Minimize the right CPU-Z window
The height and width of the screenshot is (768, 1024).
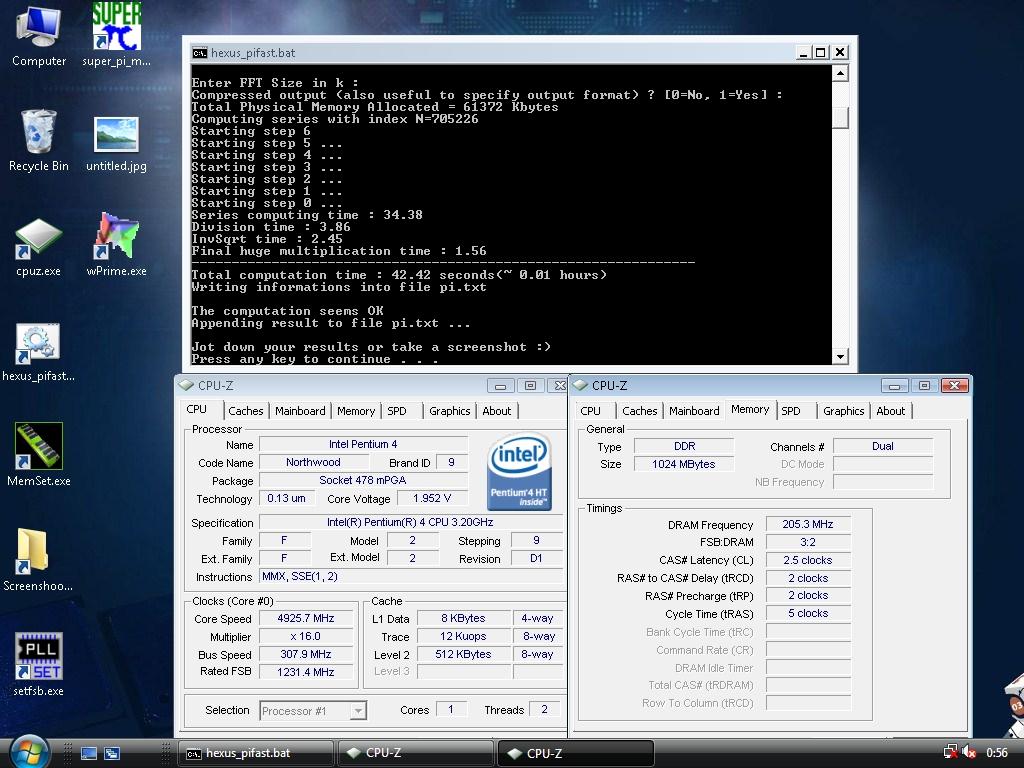[894, 385]
